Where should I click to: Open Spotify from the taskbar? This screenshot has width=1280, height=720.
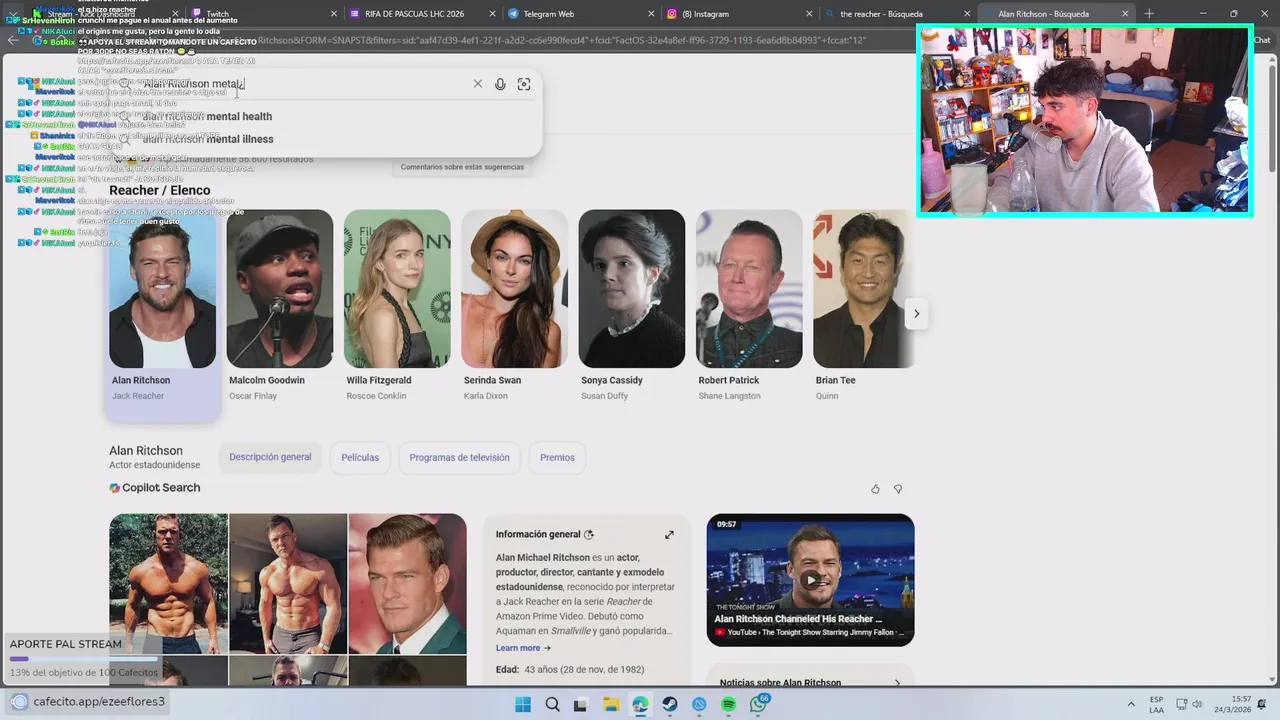(728, 705)
